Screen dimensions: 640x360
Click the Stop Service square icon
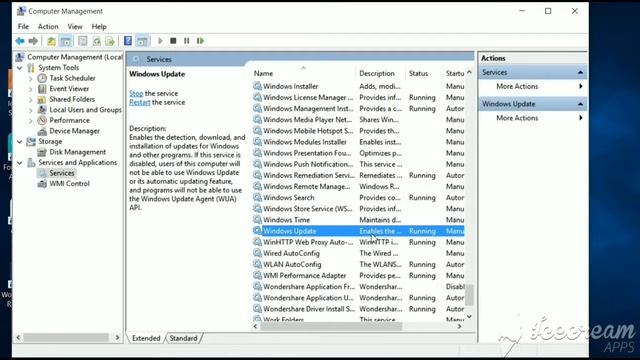tap(173, 41)
